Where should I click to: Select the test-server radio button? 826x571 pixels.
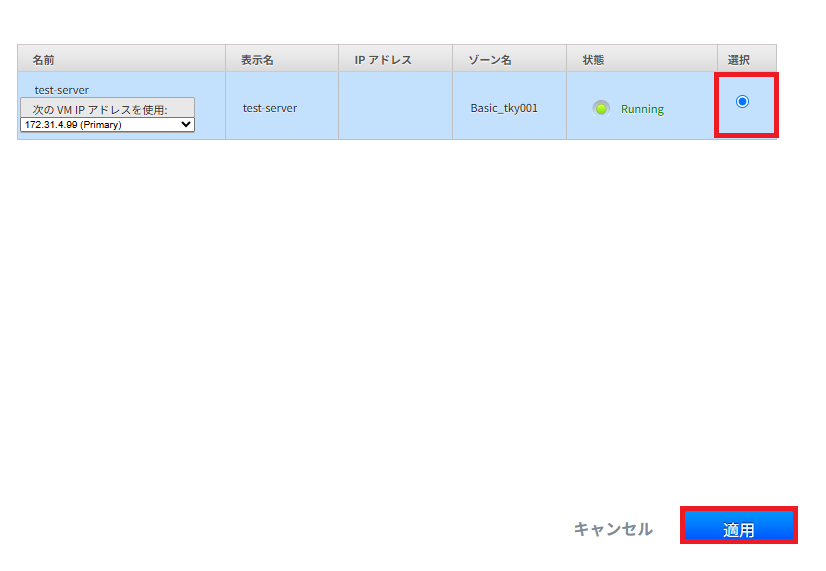pos(742,101)
